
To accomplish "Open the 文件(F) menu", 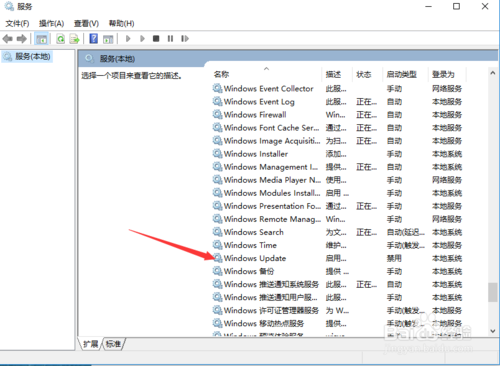I will (17, 23).
